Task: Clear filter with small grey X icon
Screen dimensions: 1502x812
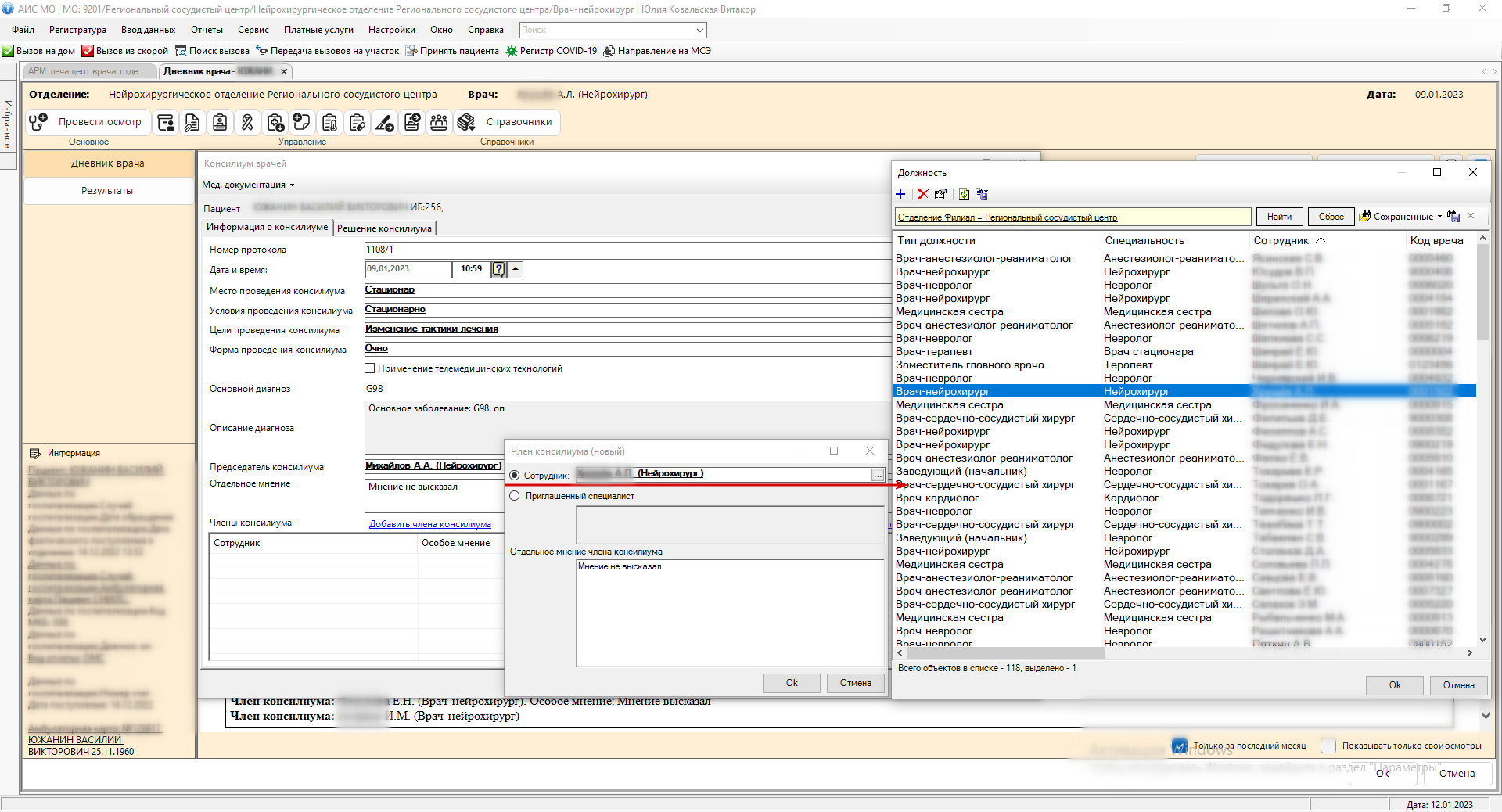Action: coord(1471,216)
